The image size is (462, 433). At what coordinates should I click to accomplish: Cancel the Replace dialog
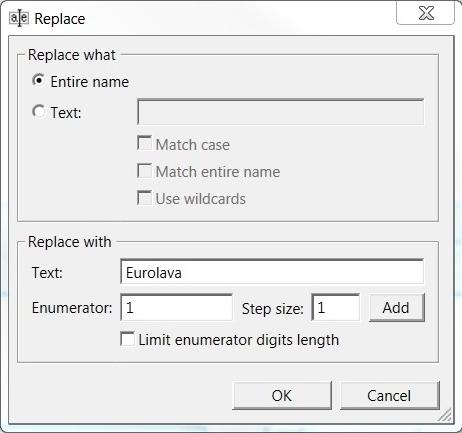389,396
